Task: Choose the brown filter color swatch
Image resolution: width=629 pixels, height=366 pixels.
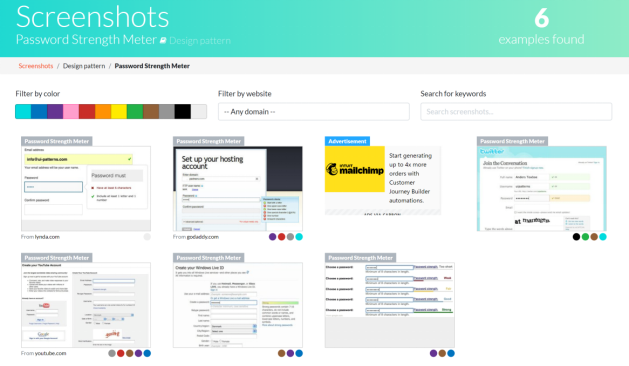Action: tap(151, 112)
